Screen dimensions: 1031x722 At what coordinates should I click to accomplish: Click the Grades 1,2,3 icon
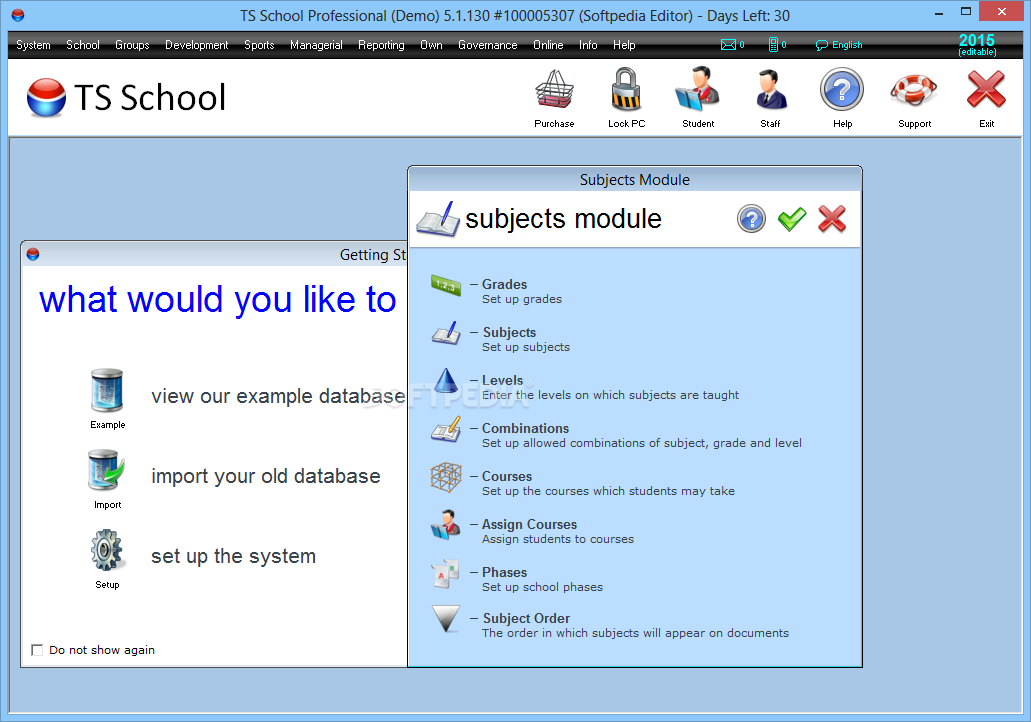click(446, 285)
